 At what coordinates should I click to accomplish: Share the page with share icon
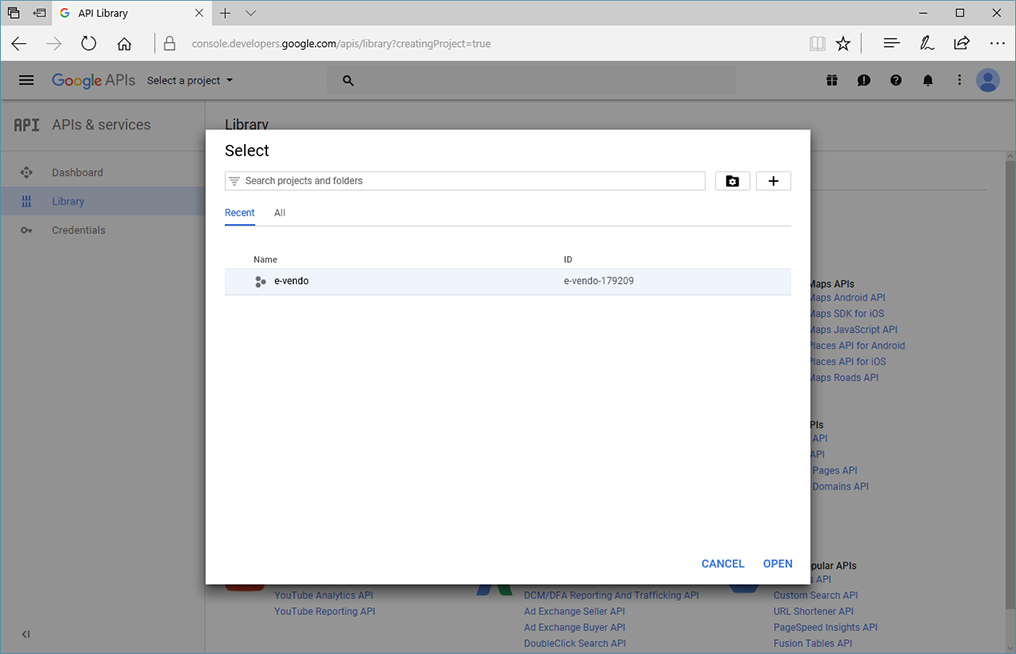(962, 43)
